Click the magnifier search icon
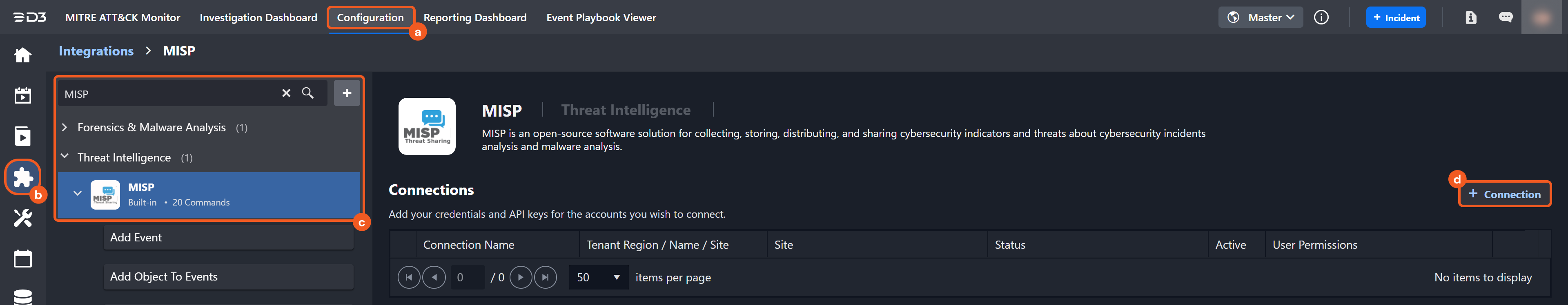 pyautogui.click(x=308, y=93)
